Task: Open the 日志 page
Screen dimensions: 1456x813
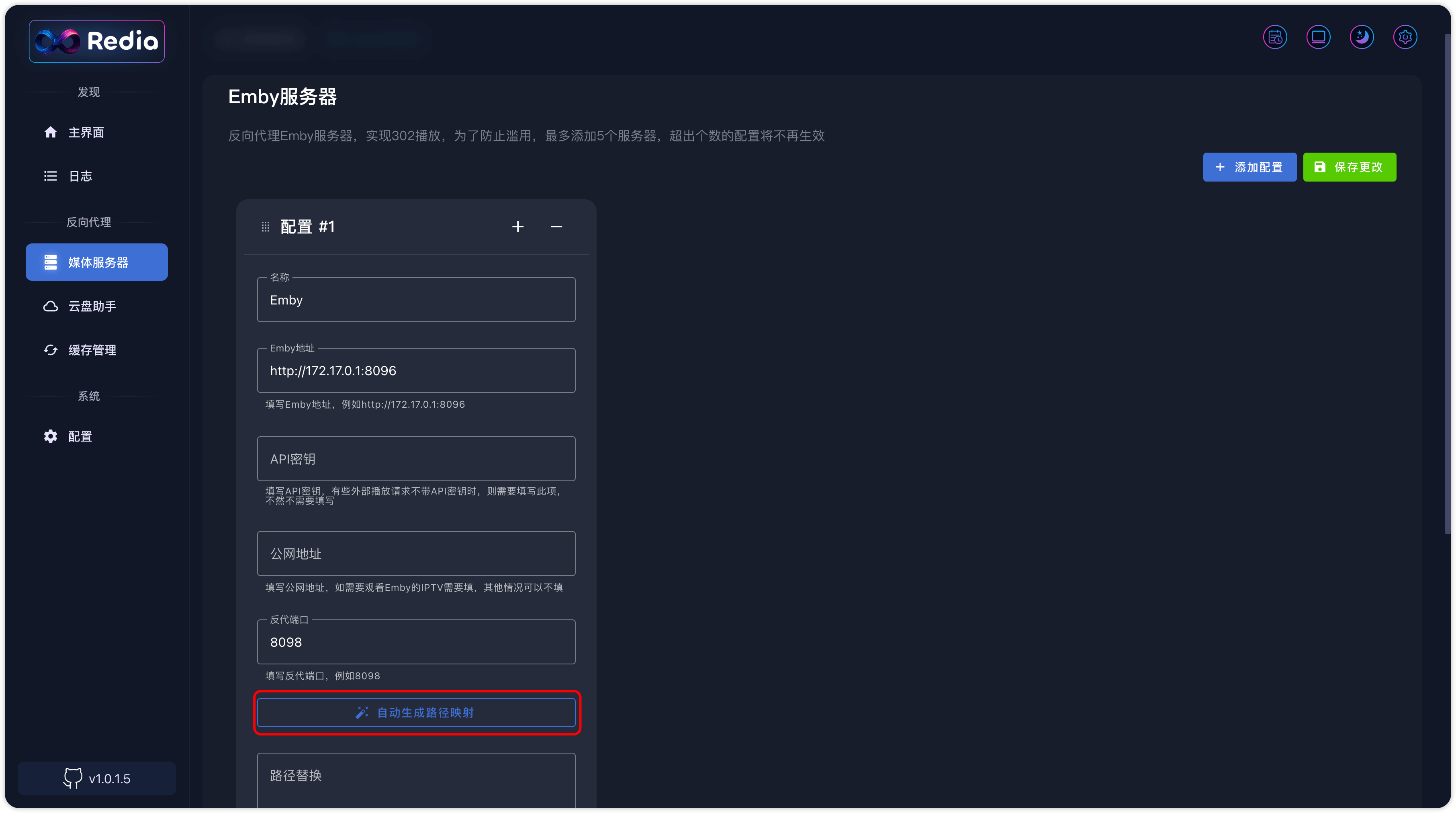Action: coord(80,176)
